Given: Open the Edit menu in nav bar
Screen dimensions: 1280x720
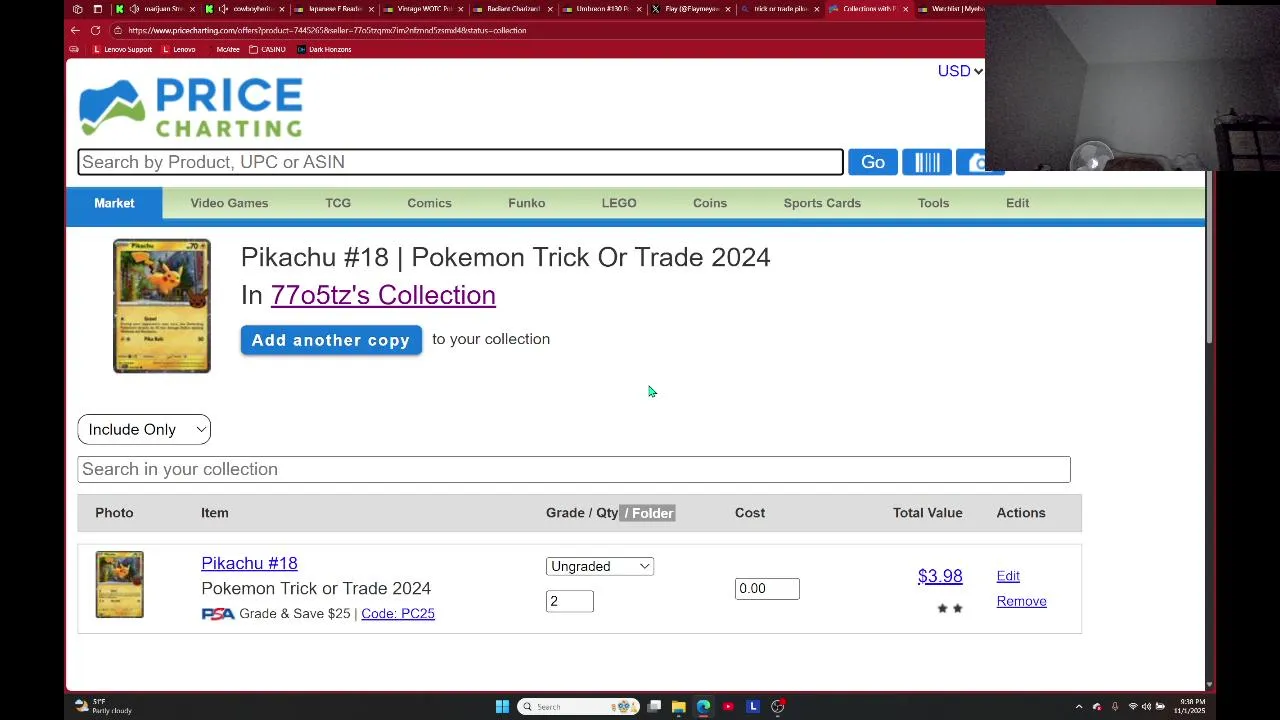Looking at the screenshot, I should [1017, 203].
